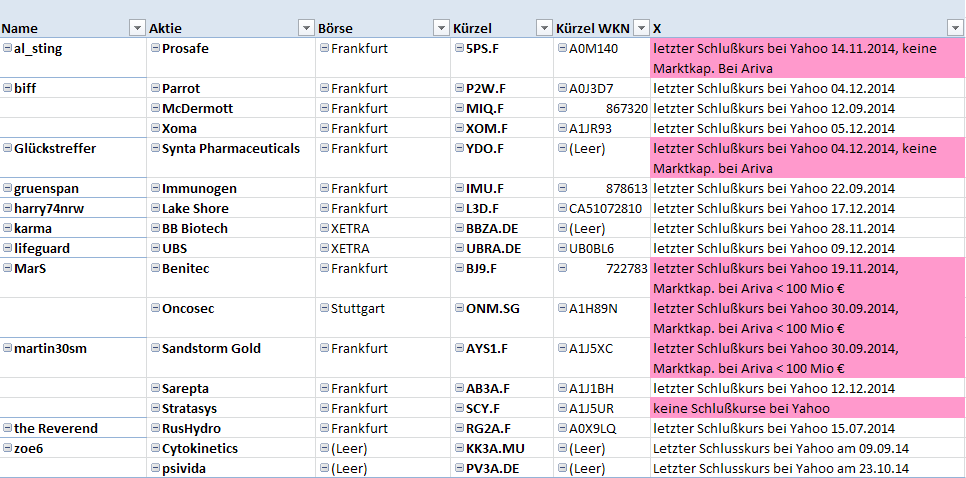Open the Aktie column filter dropdown
The height and width of the screenshot is (478, 966).
305,28
